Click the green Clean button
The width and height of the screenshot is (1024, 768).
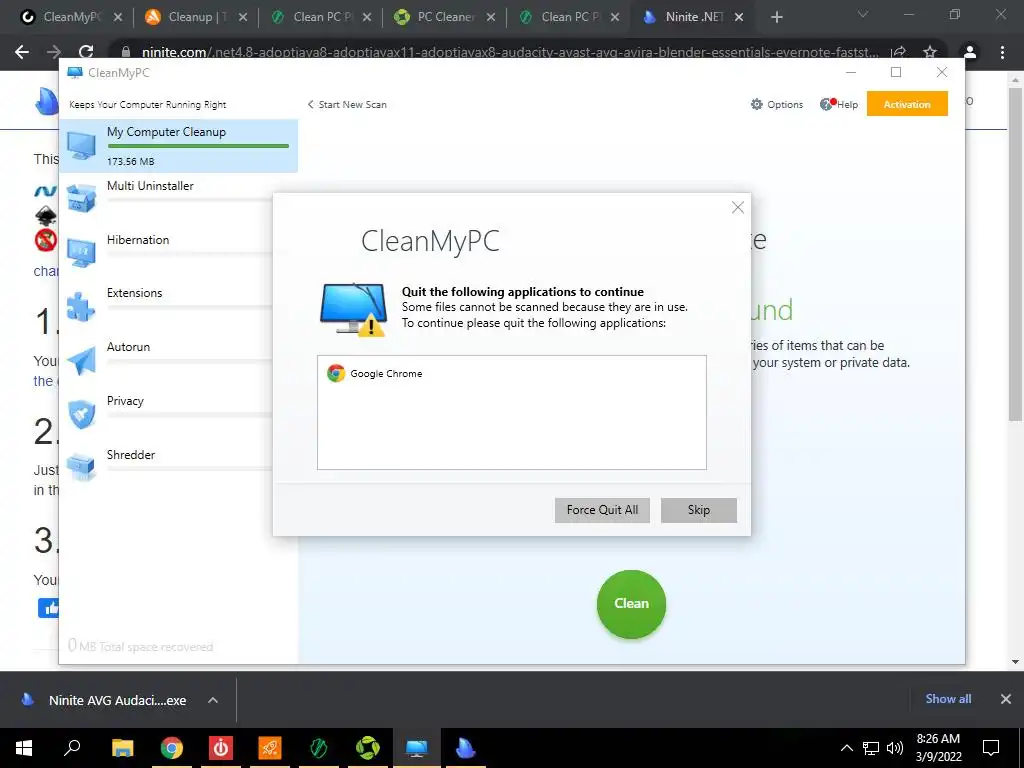pyautogui.click(x=631, y=604)
